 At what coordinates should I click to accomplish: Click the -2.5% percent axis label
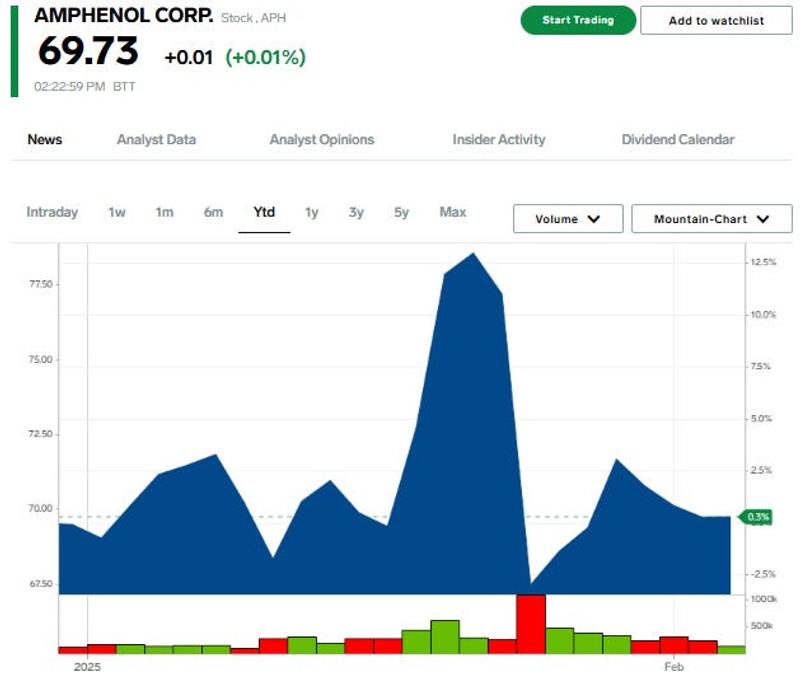763,574
